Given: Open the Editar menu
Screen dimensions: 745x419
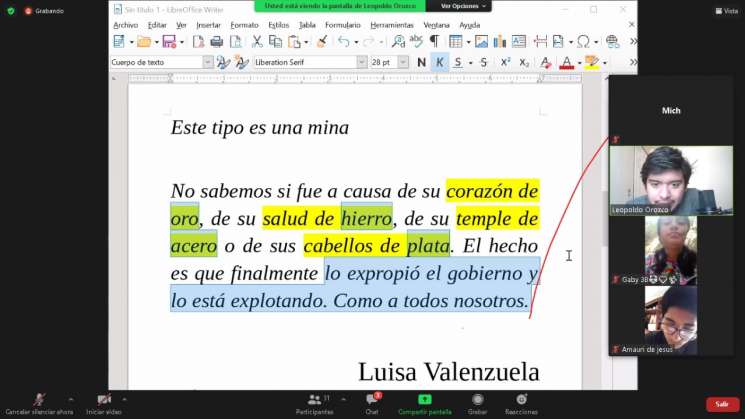Looking at the screenshot, I should click(157, 25).
